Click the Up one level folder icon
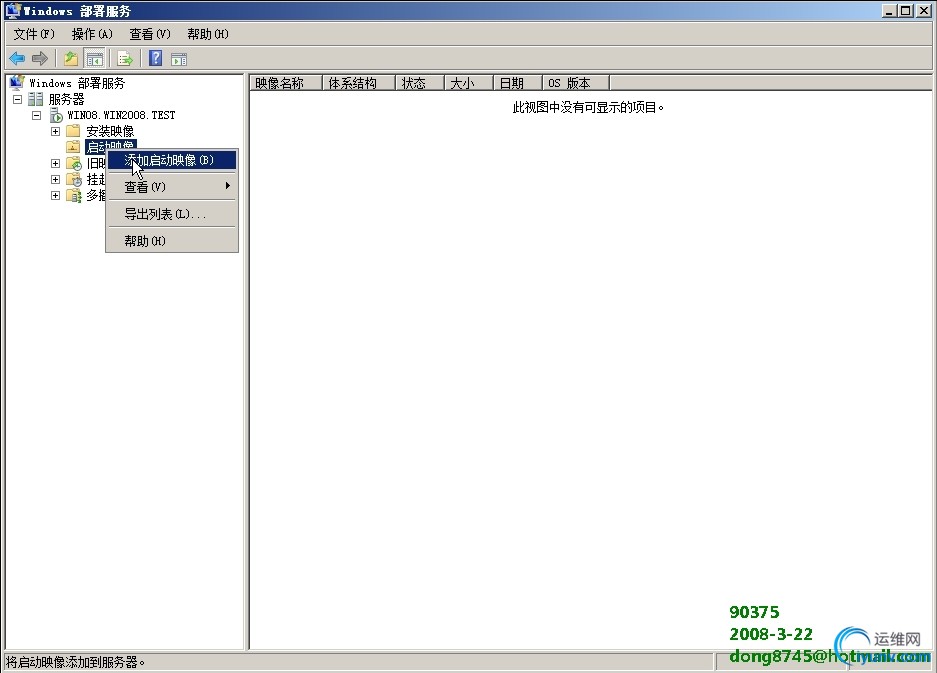This screenshot has width=937, height=673. coord(71,59)
